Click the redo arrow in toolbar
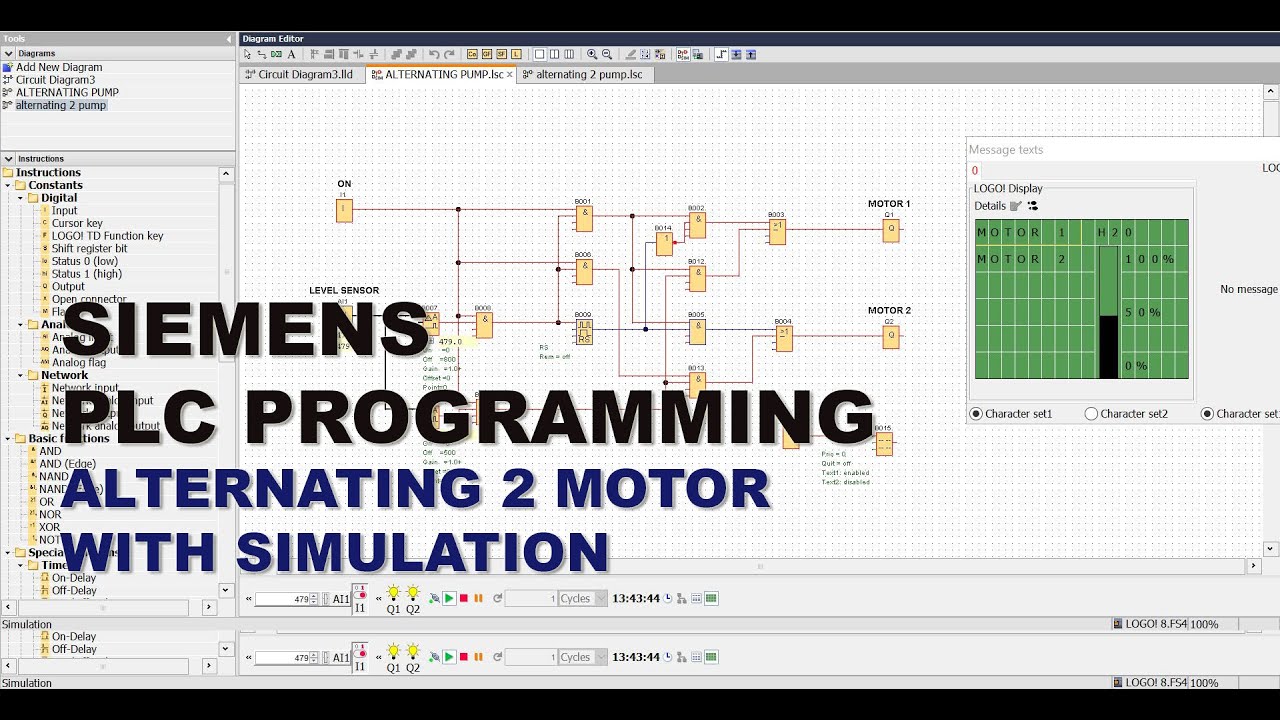Image resolution: width=1280 pixels, height=720 pixels. pos(449,54)
